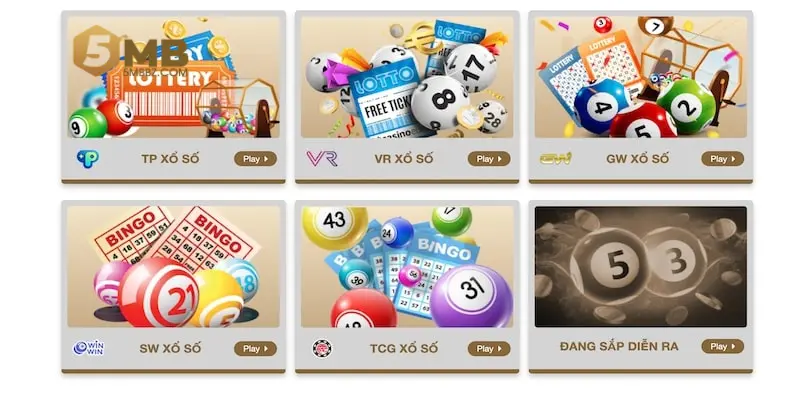Click the TCG poker chip logo
800x400 pixels.
point(322,348)
